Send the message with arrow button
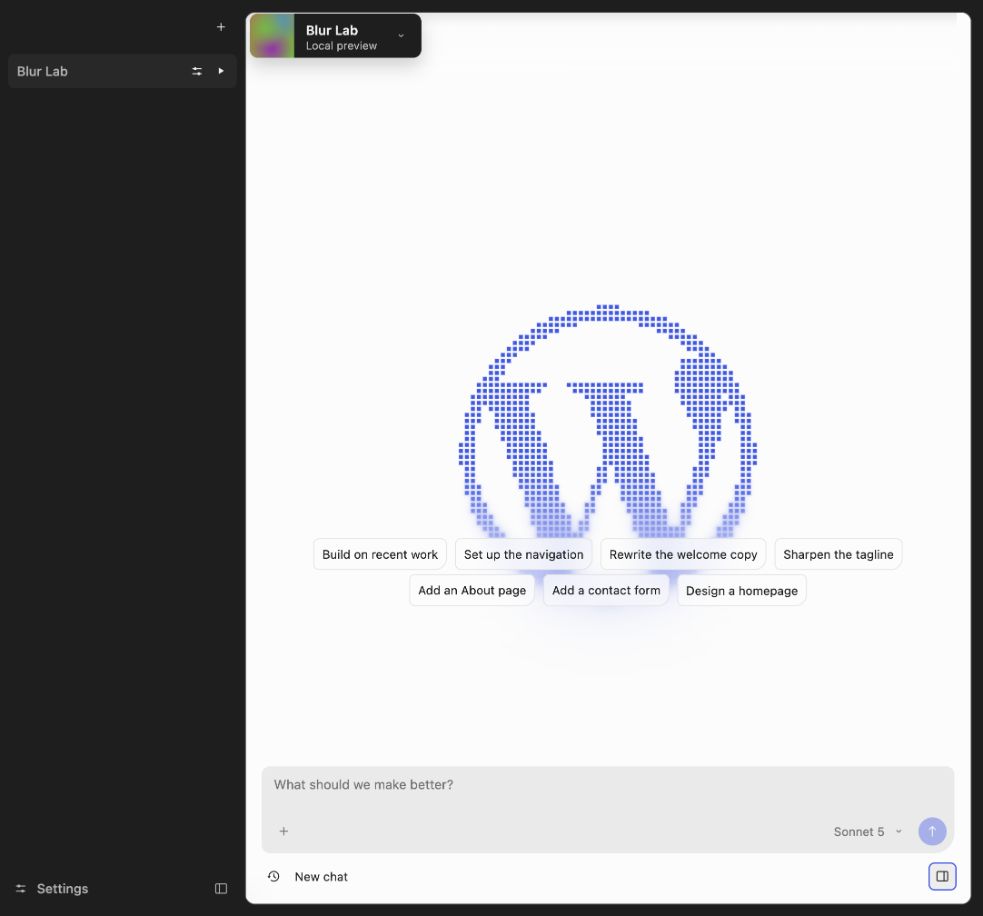983x916 pixels. point(932,831)
